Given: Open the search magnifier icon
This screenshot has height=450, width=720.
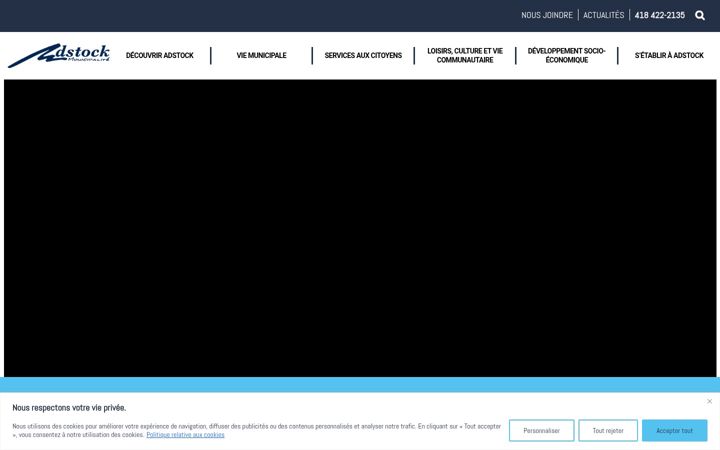Looking at the screenshot, I should (x=700, y=15).
